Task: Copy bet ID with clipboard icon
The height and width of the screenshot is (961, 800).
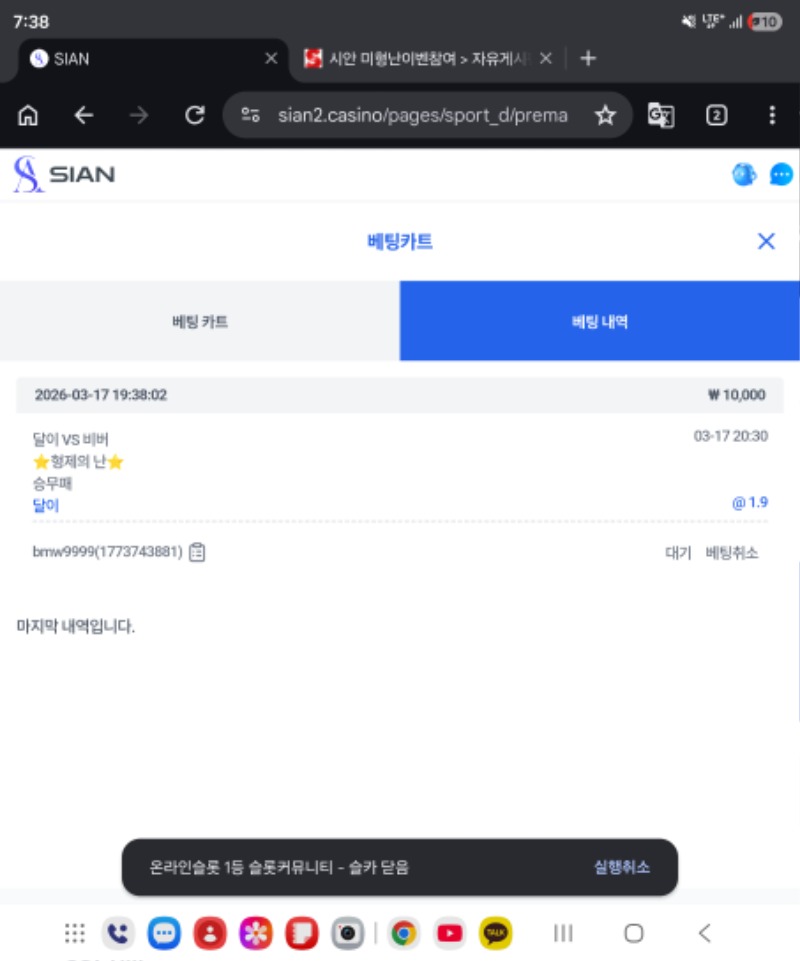Action: [197, 552]
